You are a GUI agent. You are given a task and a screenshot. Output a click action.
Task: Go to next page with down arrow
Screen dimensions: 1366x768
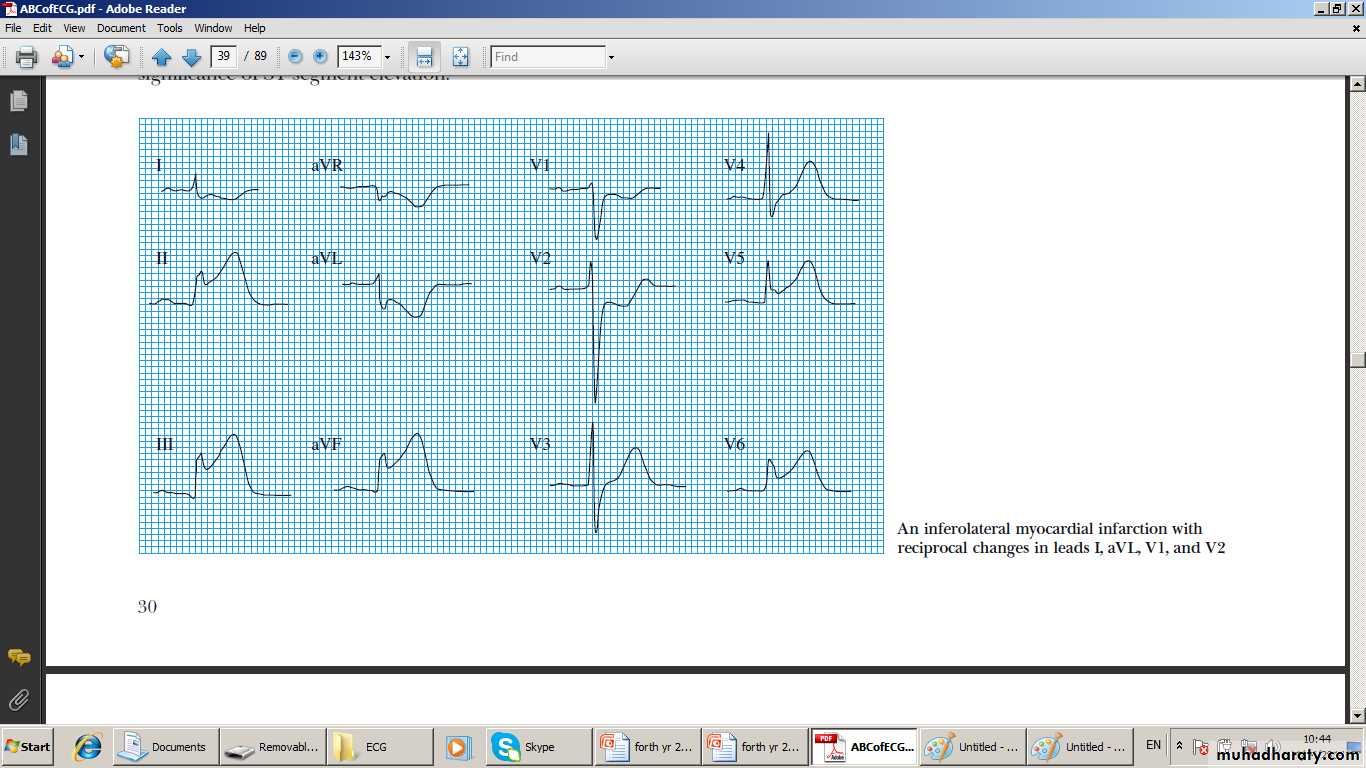pos(191,57)
